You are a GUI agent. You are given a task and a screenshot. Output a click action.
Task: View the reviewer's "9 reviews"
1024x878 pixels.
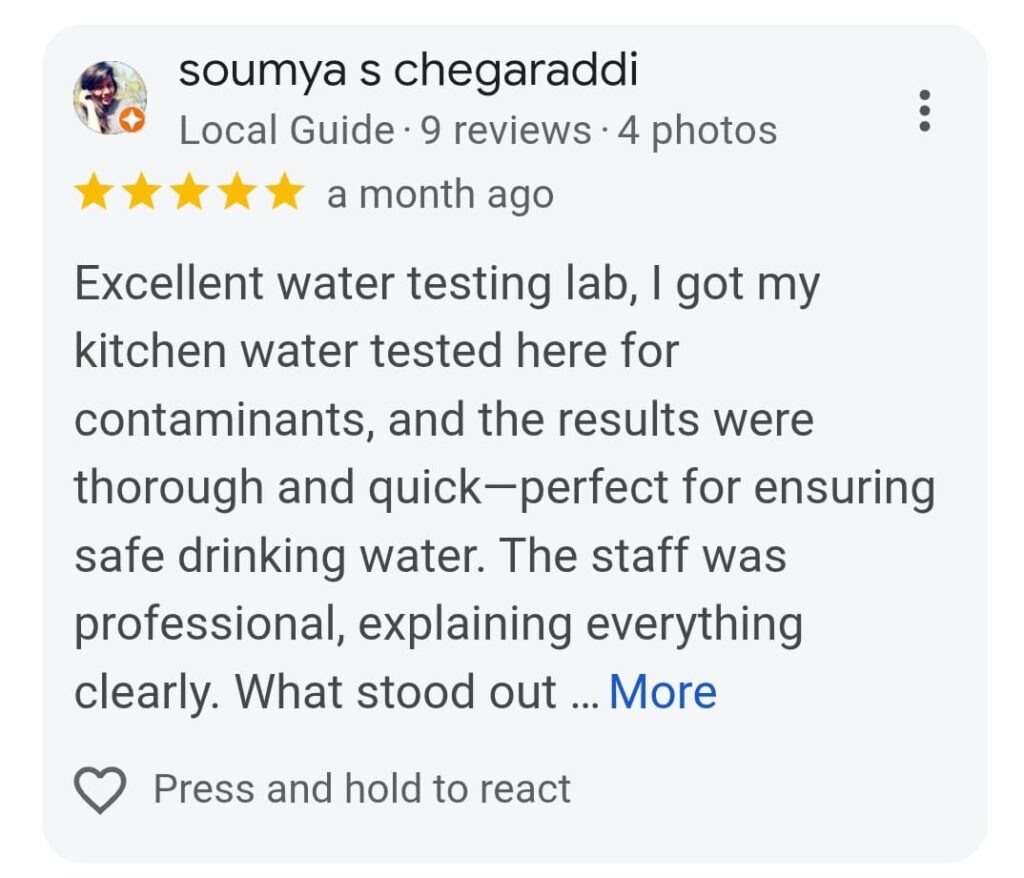pos(506,131)
